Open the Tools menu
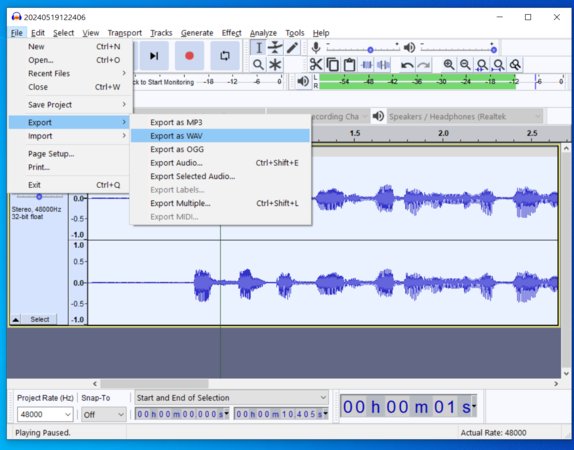Screen dimensions: 574x450 295,33
